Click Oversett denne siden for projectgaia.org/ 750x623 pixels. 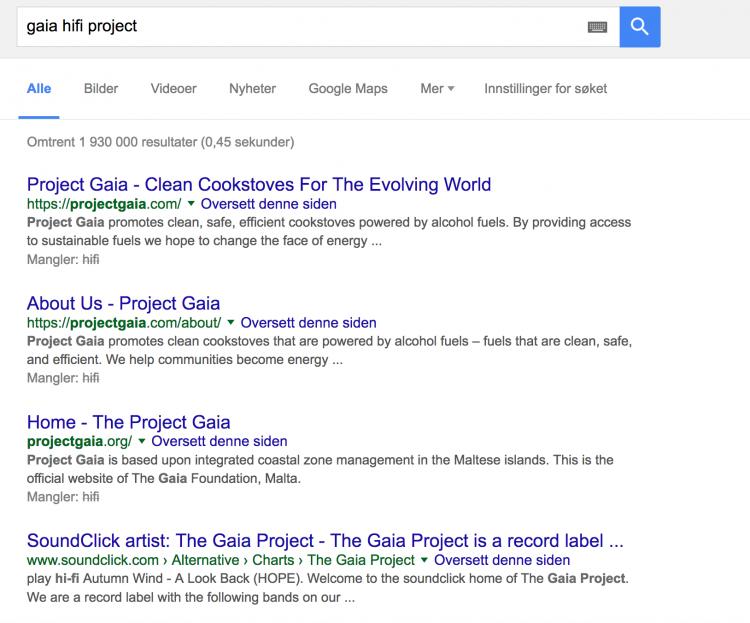point(220,441)
